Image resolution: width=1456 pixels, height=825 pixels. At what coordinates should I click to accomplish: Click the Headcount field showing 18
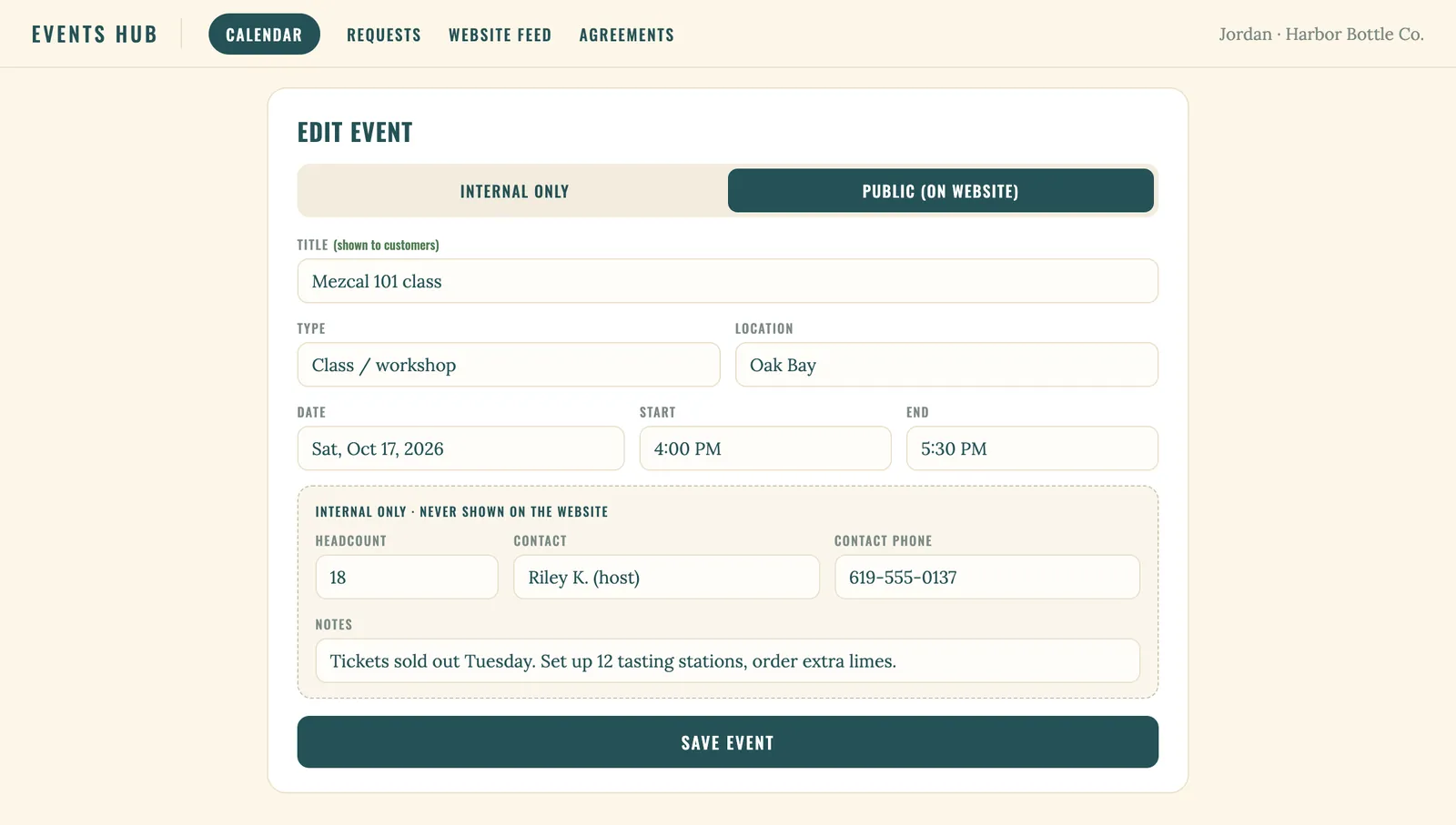[407, 578]
